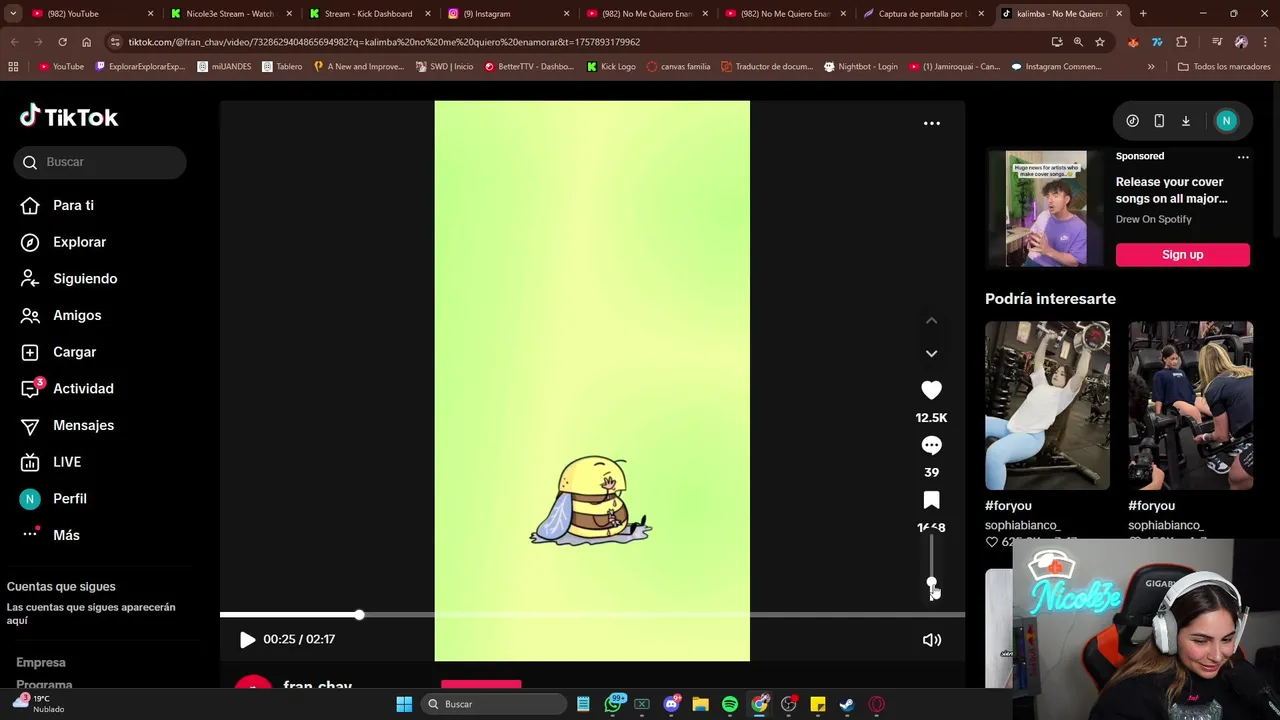
Task: Click the TikTok logo
Action: tap(68, 117)
